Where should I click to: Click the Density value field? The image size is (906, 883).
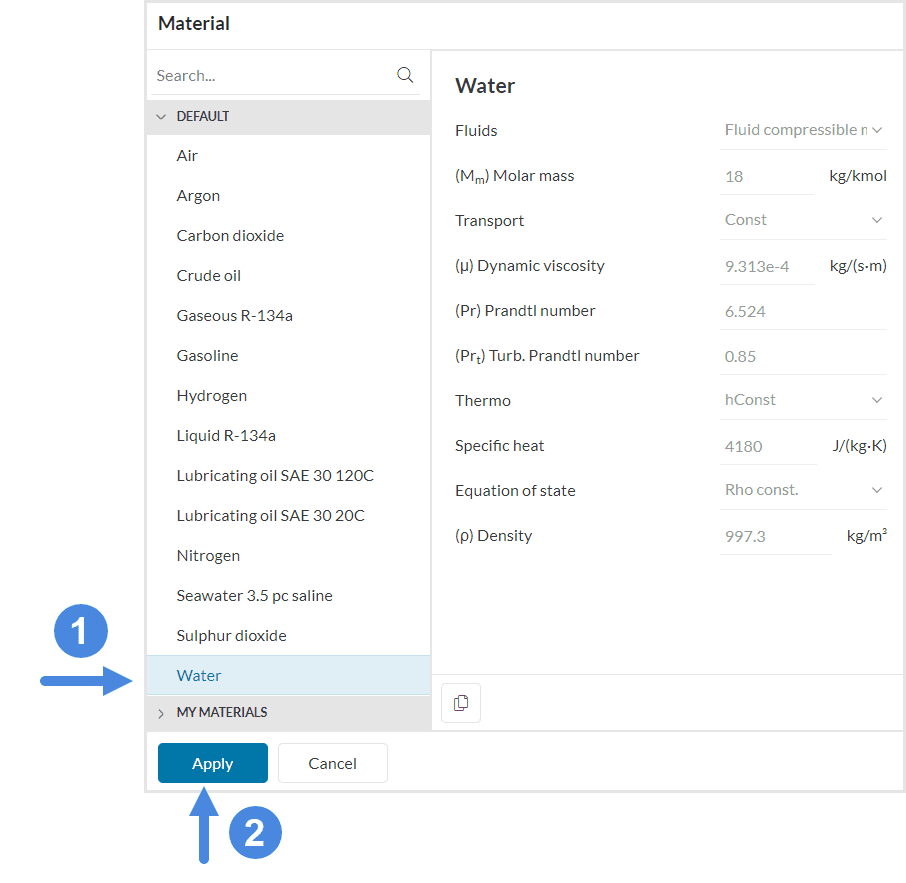[774, 536]
